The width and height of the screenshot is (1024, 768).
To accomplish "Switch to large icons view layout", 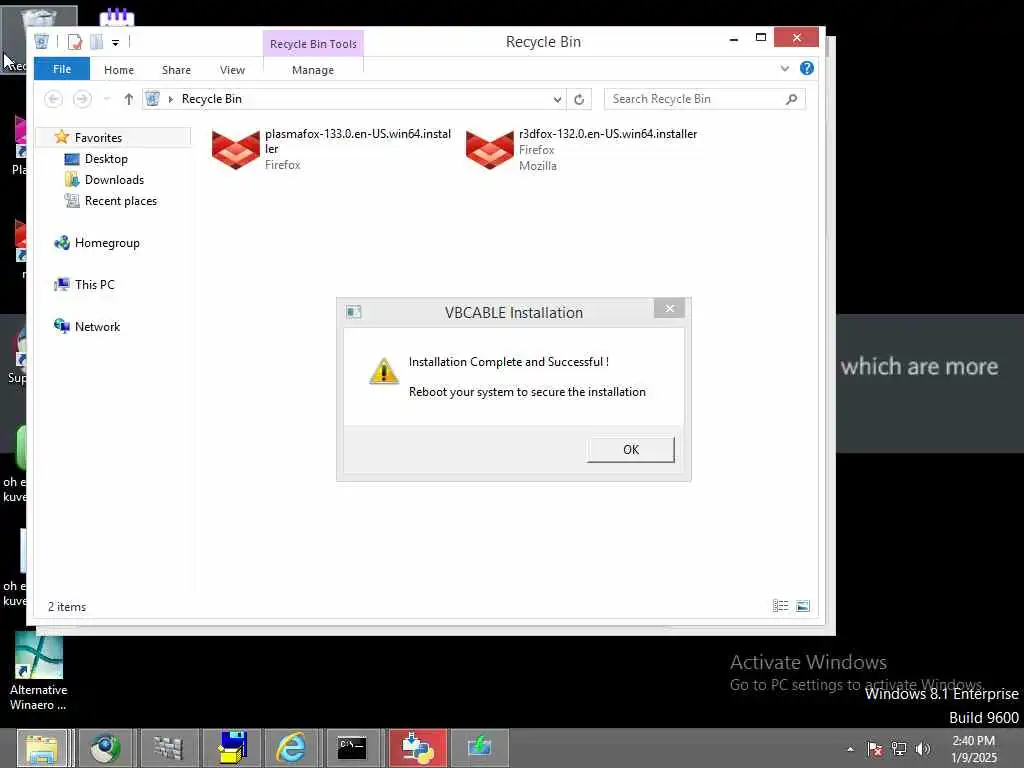I will 803,606.
